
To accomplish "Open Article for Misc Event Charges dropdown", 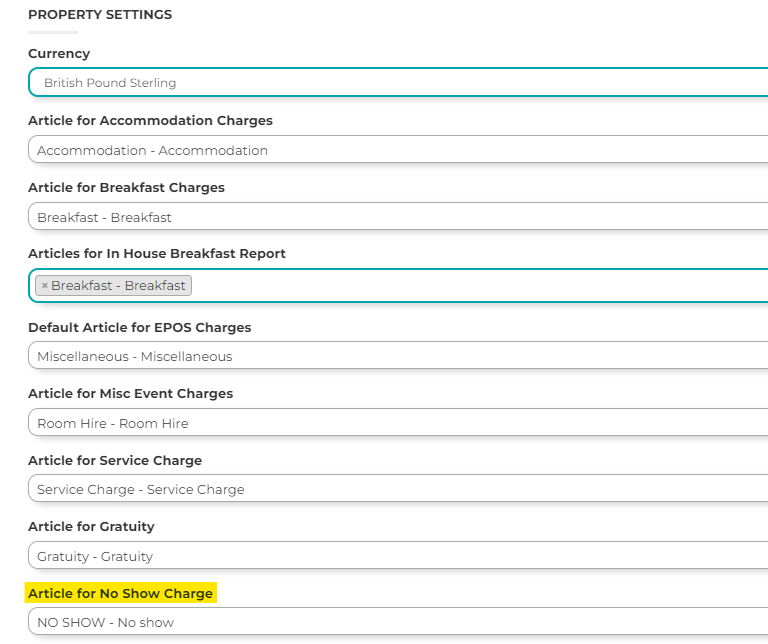I will click(x=398, y=423).
